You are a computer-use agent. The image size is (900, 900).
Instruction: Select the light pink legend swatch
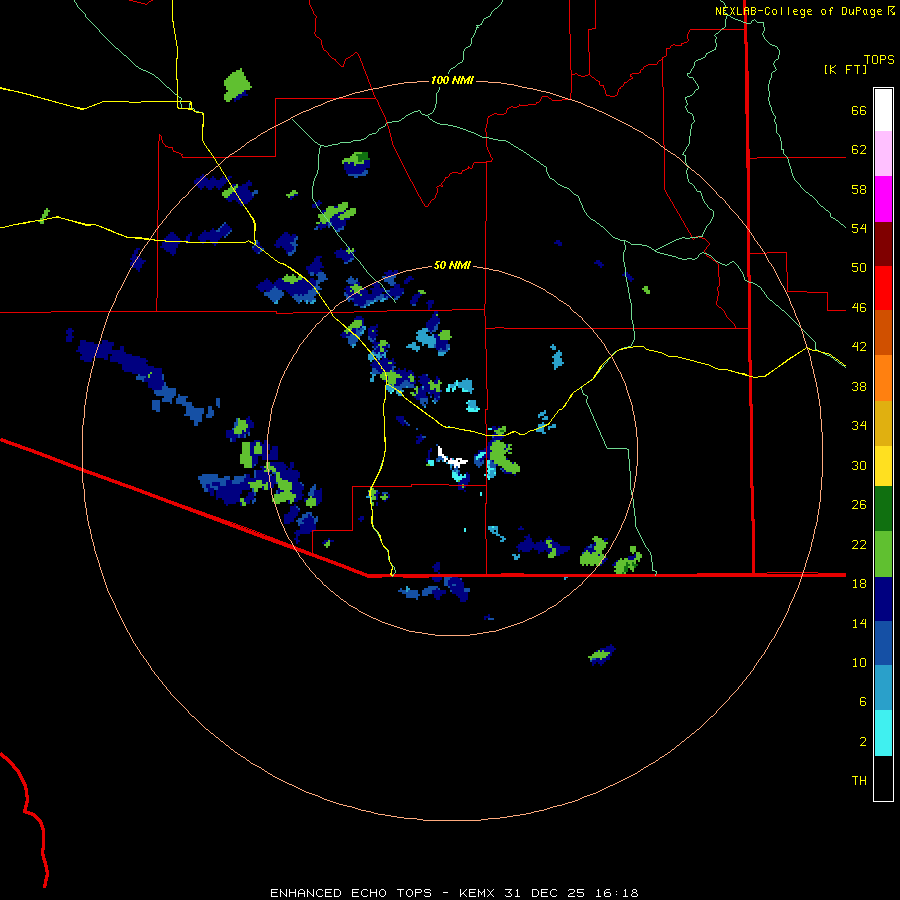[x=883, y=154]
